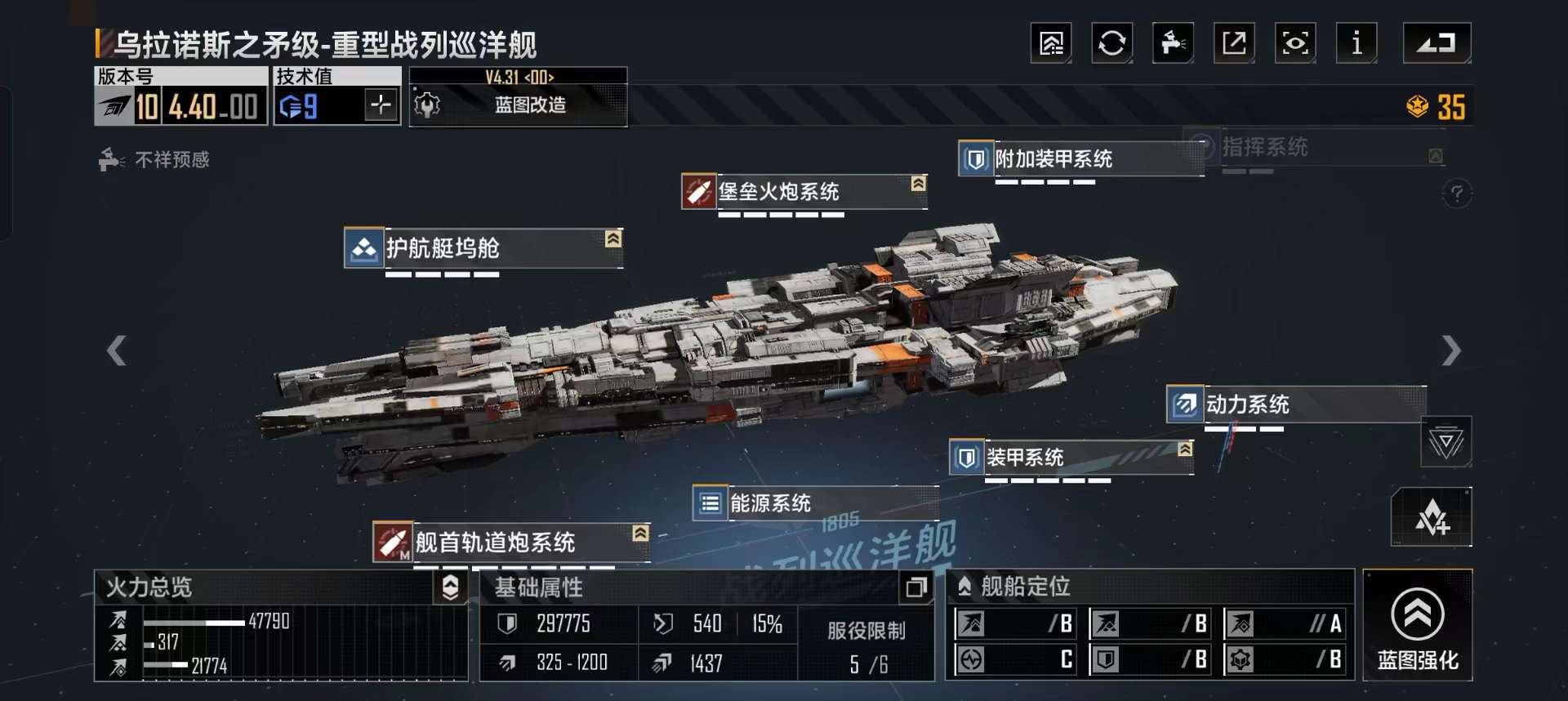Viewport: 1568px width, 701px height.
Task: Toggle the triangle filter button at right
Action: point(1446,442)
